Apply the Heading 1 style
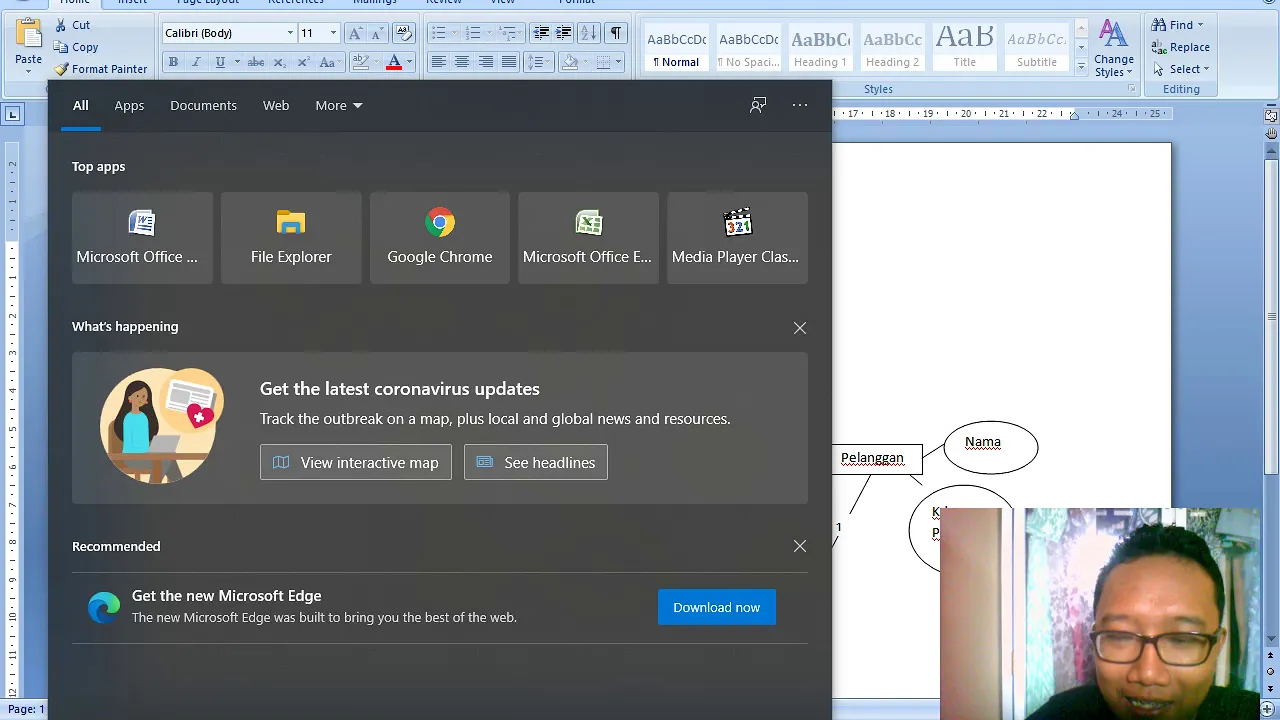The height and width of the screenshot is (720, 1280). [821, 48]
